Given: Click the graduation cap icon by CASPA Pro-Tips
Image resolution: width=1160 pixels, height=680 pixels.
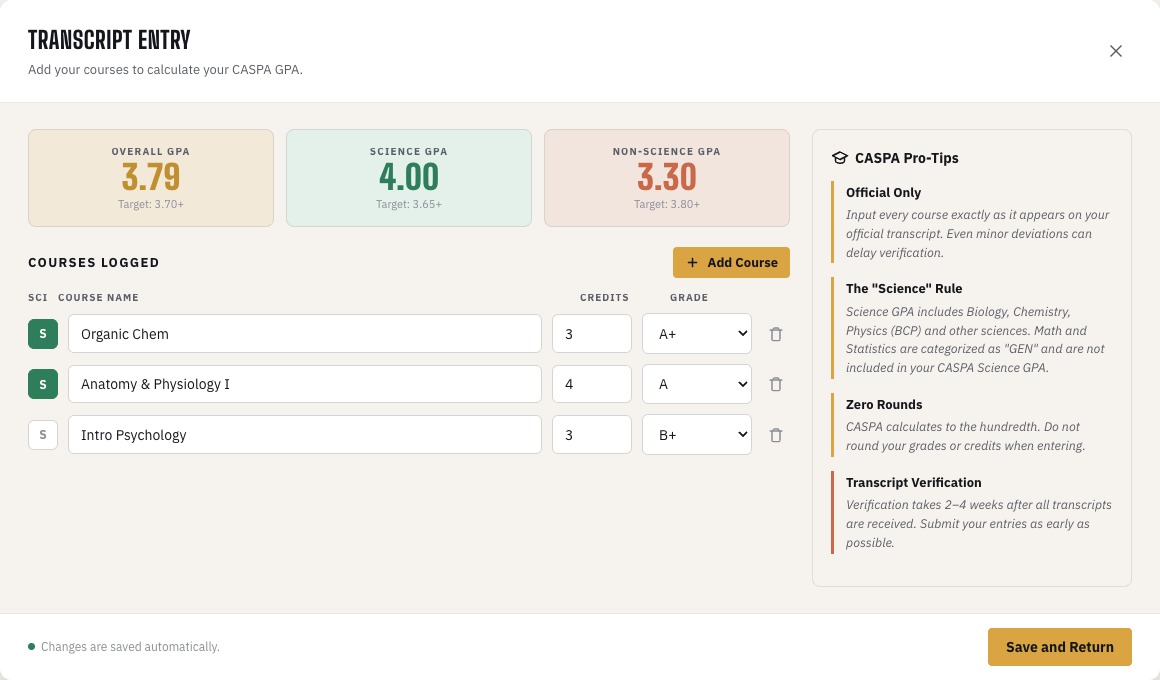Looking at the screenshot, I should tap(840, 158).
